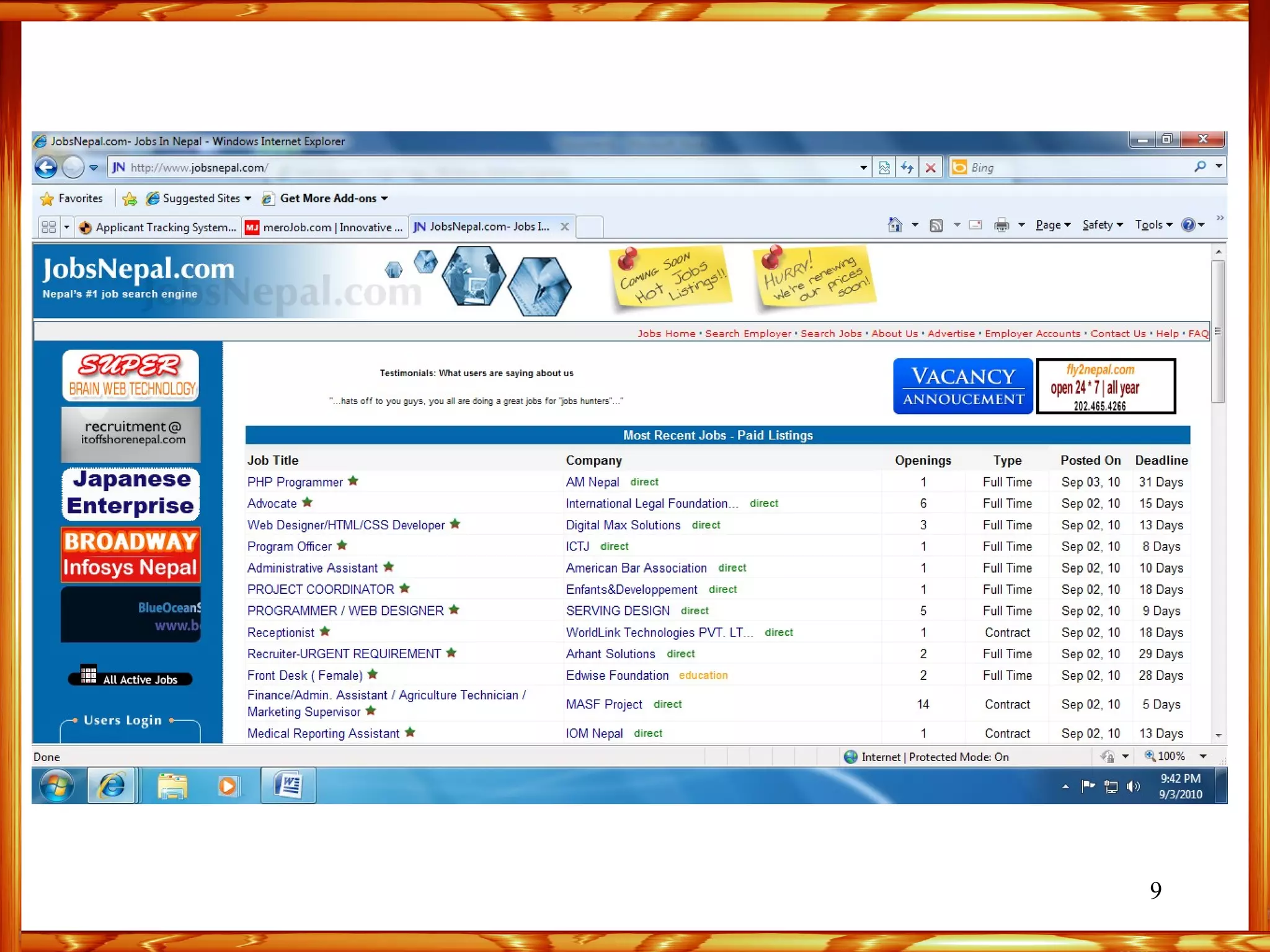
Task: Open the PHP Programmer job link
Action: (x=295, y=482)
